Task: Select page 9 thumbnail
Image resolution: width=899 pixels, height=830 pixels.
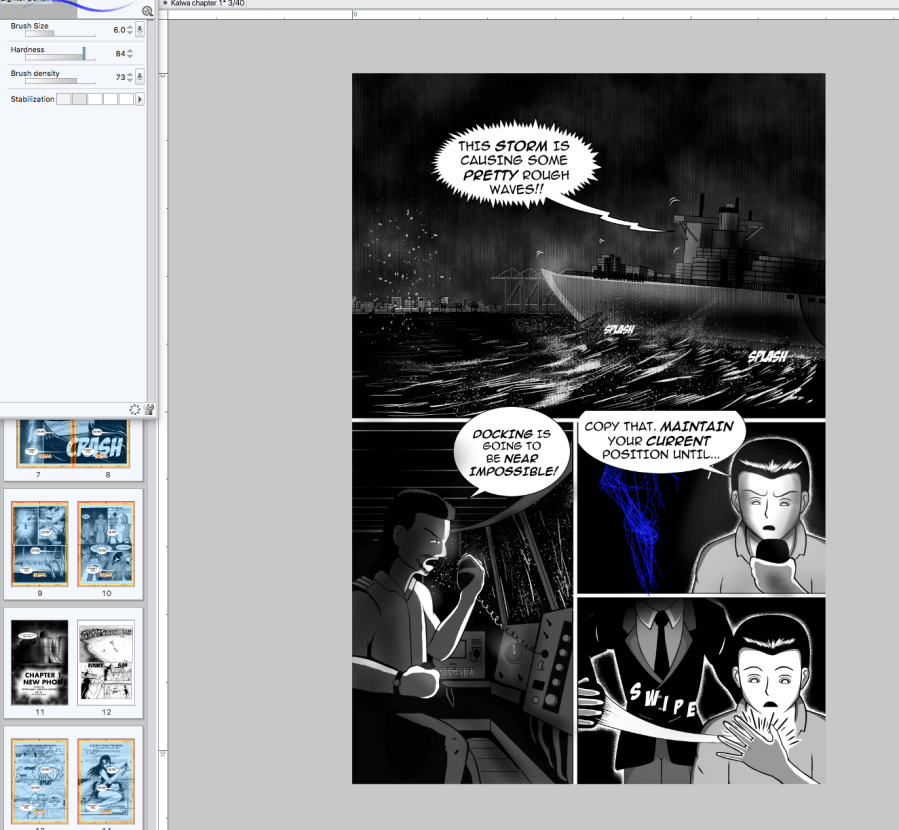Action: click(x=39, y=543)
